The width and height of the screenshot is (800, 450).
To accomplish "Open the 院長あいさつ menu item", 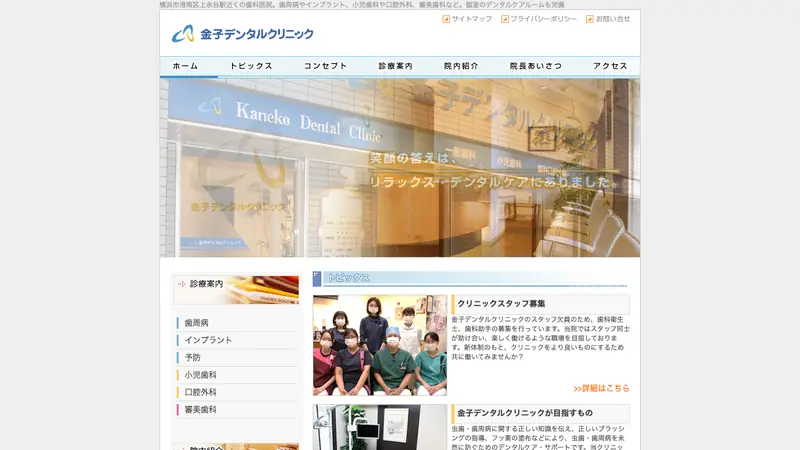I will pos(536,66).
